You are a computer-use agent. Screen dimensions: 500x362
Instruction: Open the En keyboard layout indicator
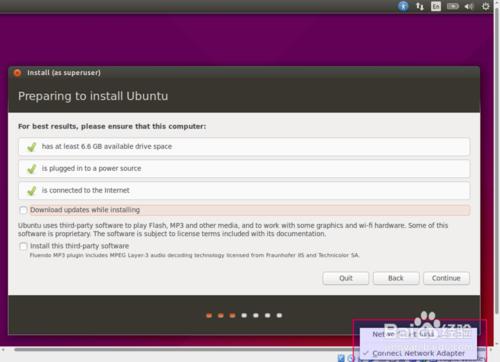coord(436,6)
